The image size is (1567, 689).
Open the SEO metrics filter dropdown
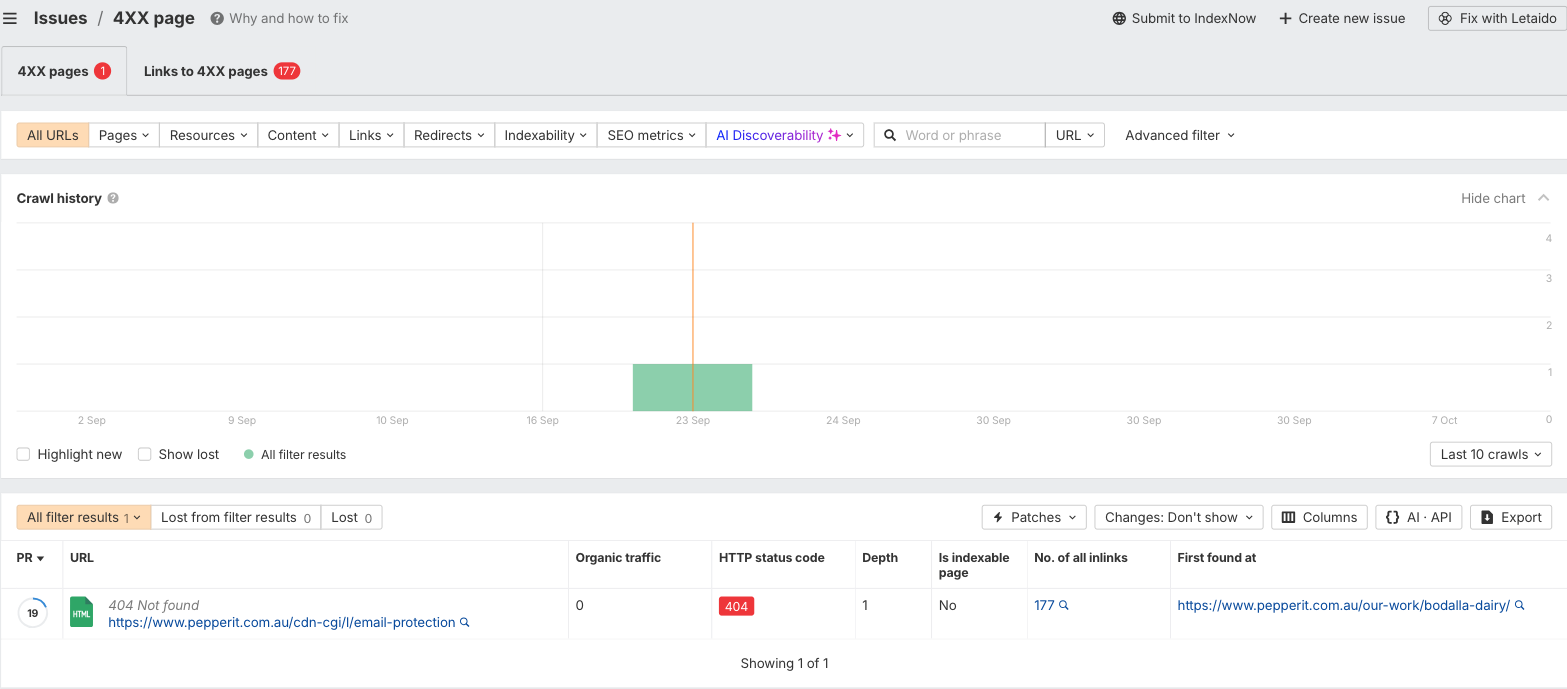(651, 135)
